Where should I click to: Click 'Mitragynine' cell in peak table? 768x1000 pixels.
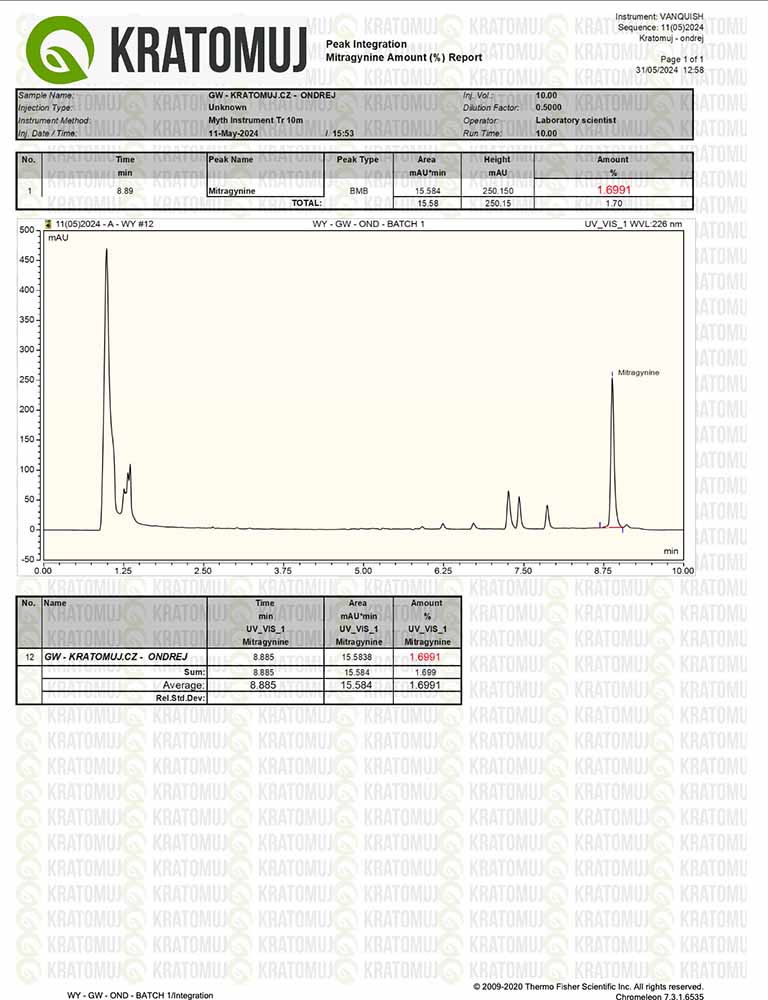point(232,191)
